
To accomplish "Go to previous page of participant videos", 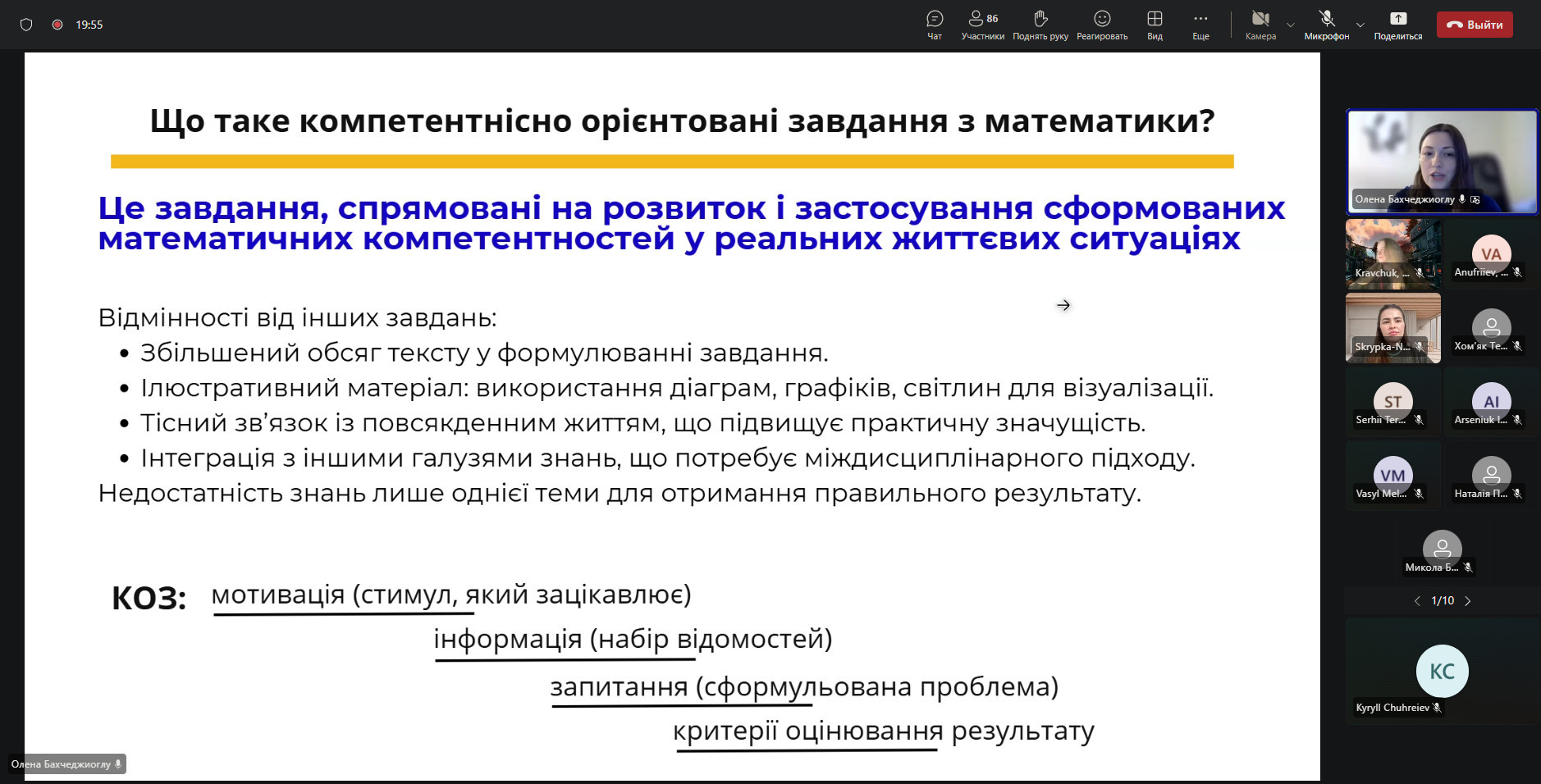I will point(1417,601).
